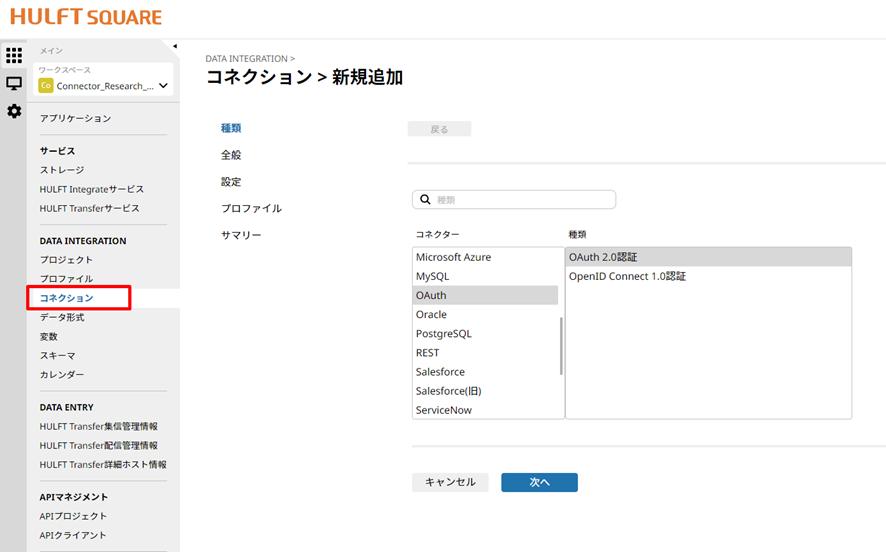Click the 次へ button
Viewport: 886px width, 552px height.
pyautogui.click(x=539, y=482)
